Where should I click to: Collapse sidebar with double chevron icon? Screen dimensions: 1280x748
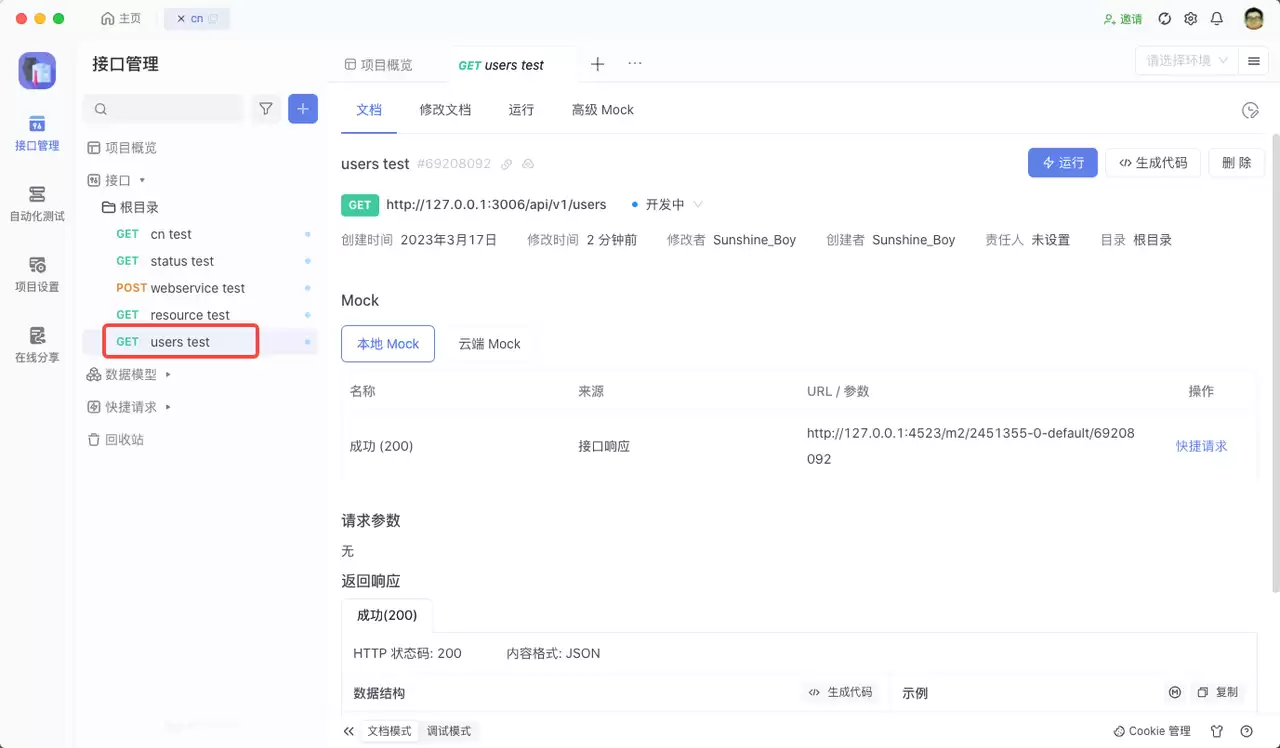tap(348, 731)
